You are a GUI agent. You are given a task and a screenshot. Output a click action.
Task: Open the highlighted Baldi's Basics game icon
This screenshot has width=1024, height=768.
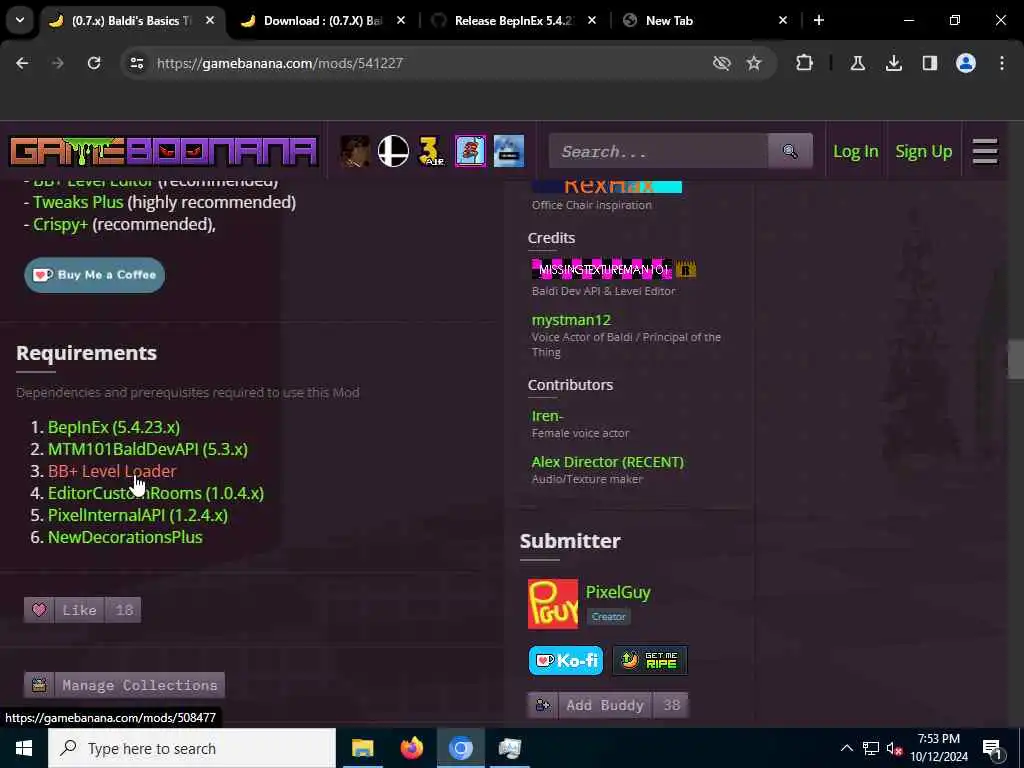470,152
